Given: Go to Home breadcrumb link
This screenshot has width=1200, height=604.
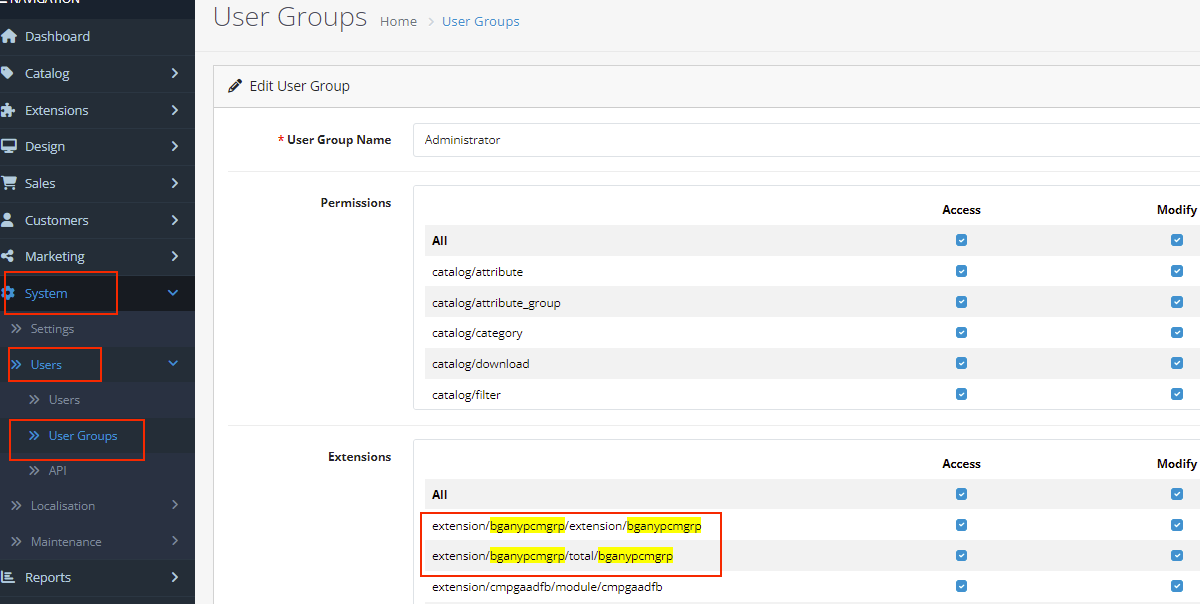Looking at the screenshot, I should (398, 21).
